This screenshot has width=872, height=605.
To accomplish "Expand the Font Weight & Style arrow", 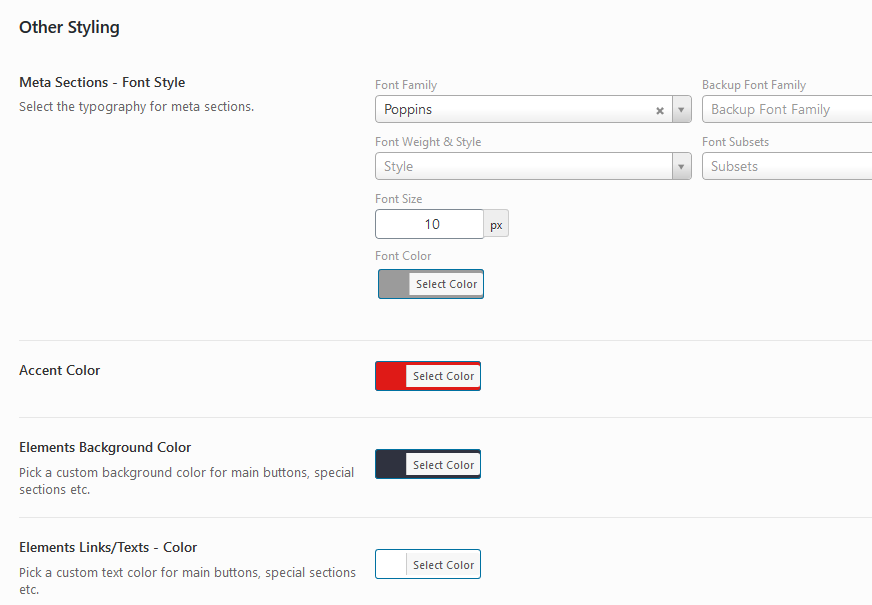I will (x=681, y=167).
